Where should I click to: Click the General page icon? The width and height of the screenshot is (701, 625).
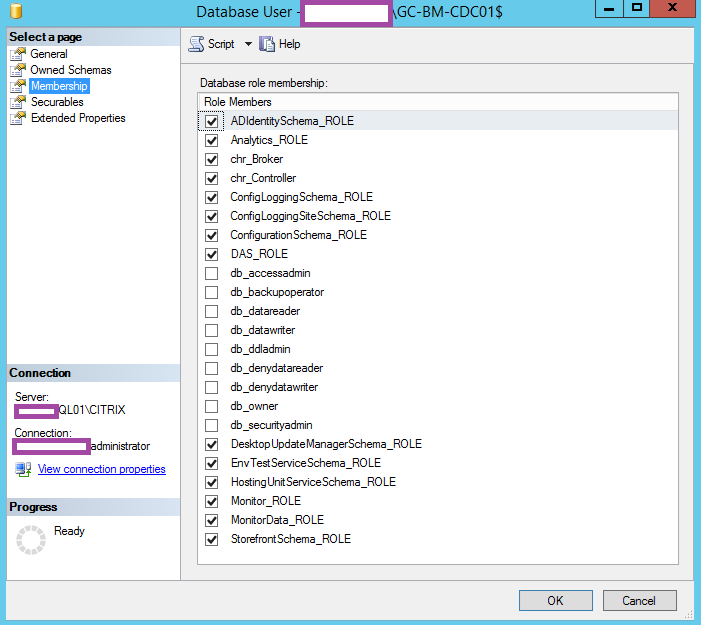[18, 54]
